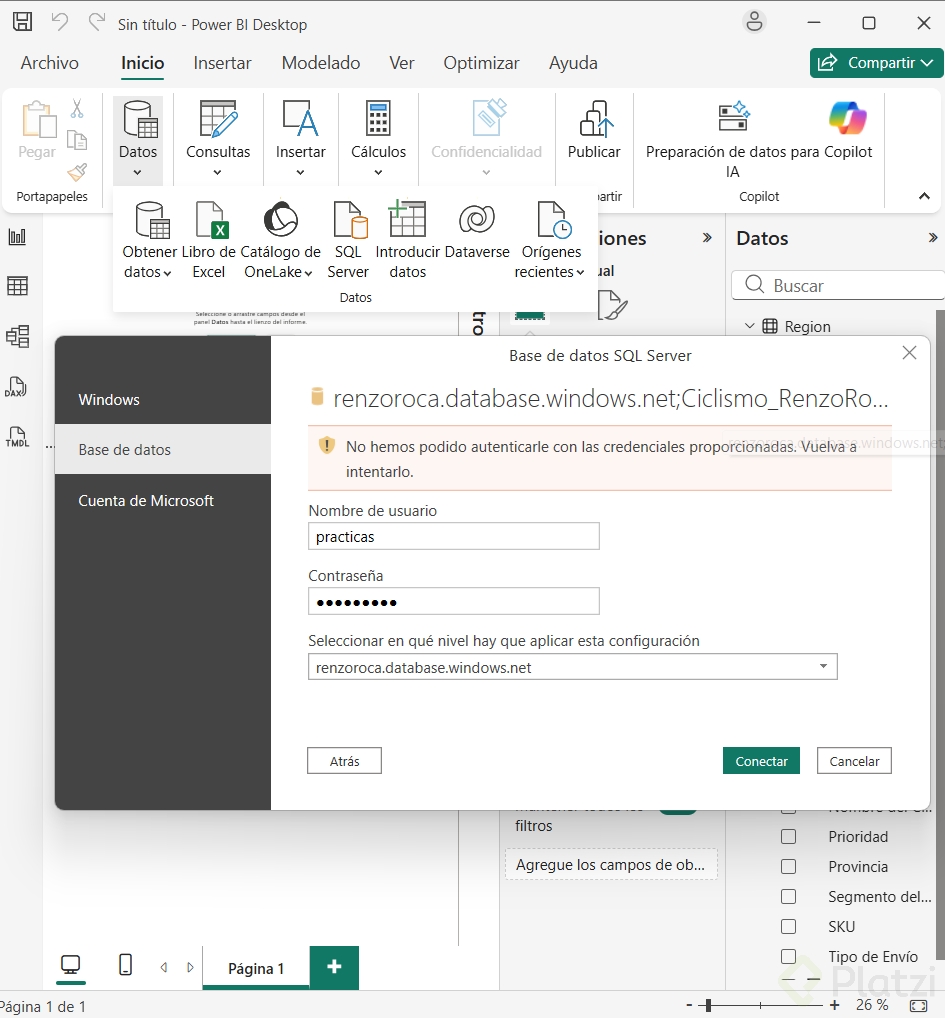Click inside the Contraseña password field
This screenshot has height=1018, width=945.
(x=454, y=601)
